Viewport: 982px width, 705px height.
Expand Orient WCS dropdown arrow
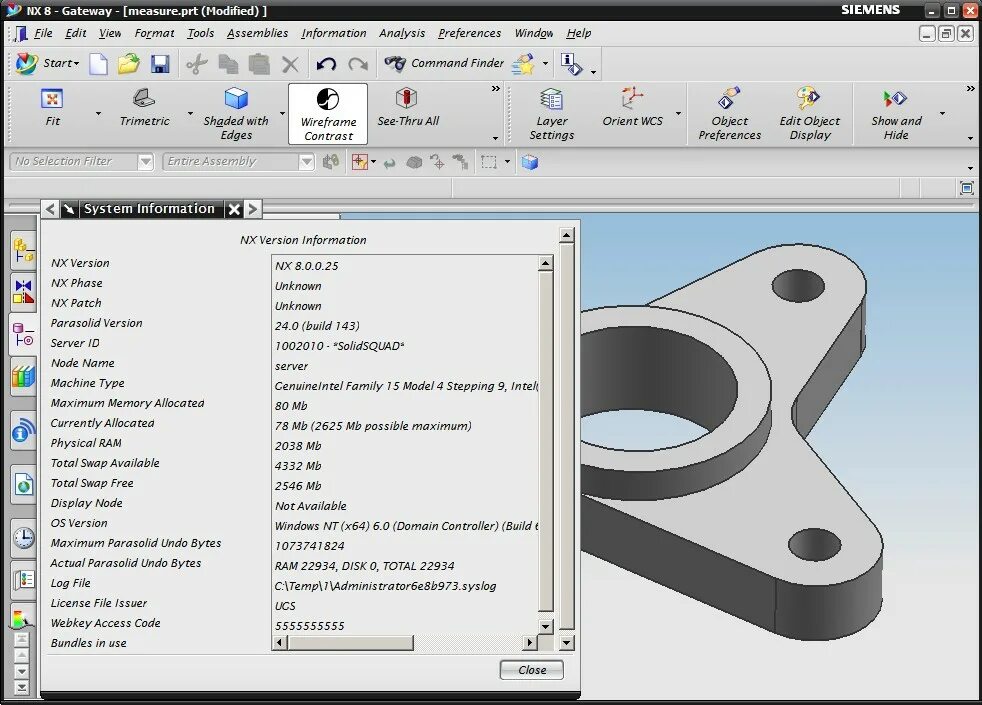[679, 113]
